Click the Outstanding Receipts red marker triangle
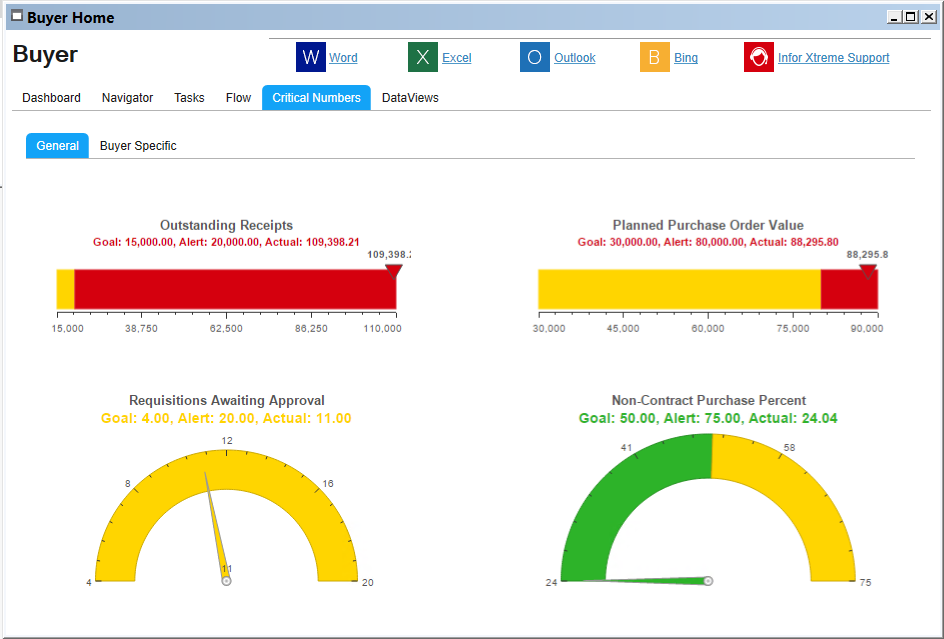 [394, 271]
